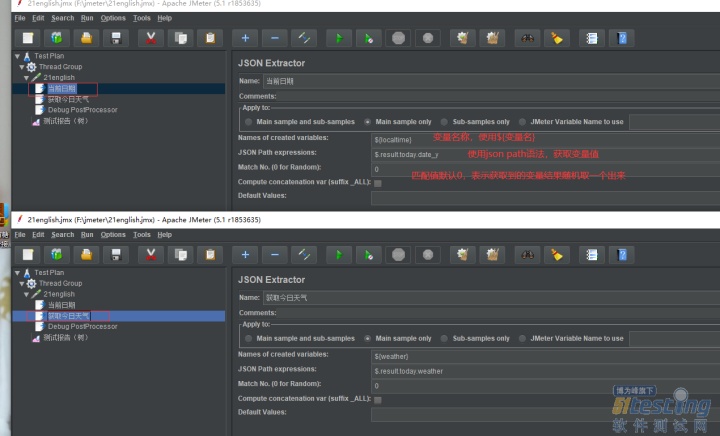Open Templates icon in upper JMeter toolbar
The height and width of the screenshot is (436, 720).
pyautogui.click(x=56, y=38)
